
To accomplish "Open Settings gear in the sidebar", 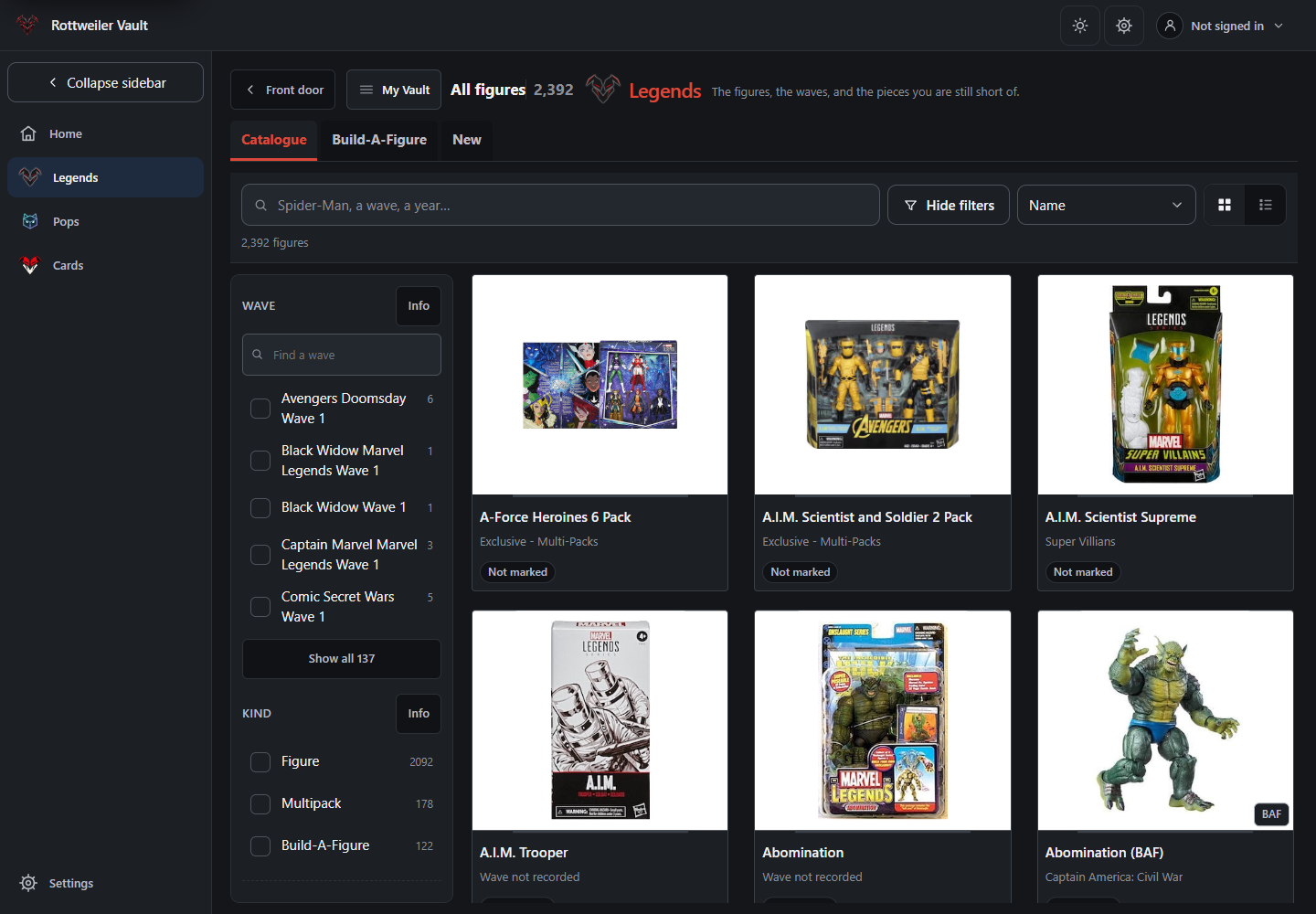I will pyautogui.click(x=28, y=883).
